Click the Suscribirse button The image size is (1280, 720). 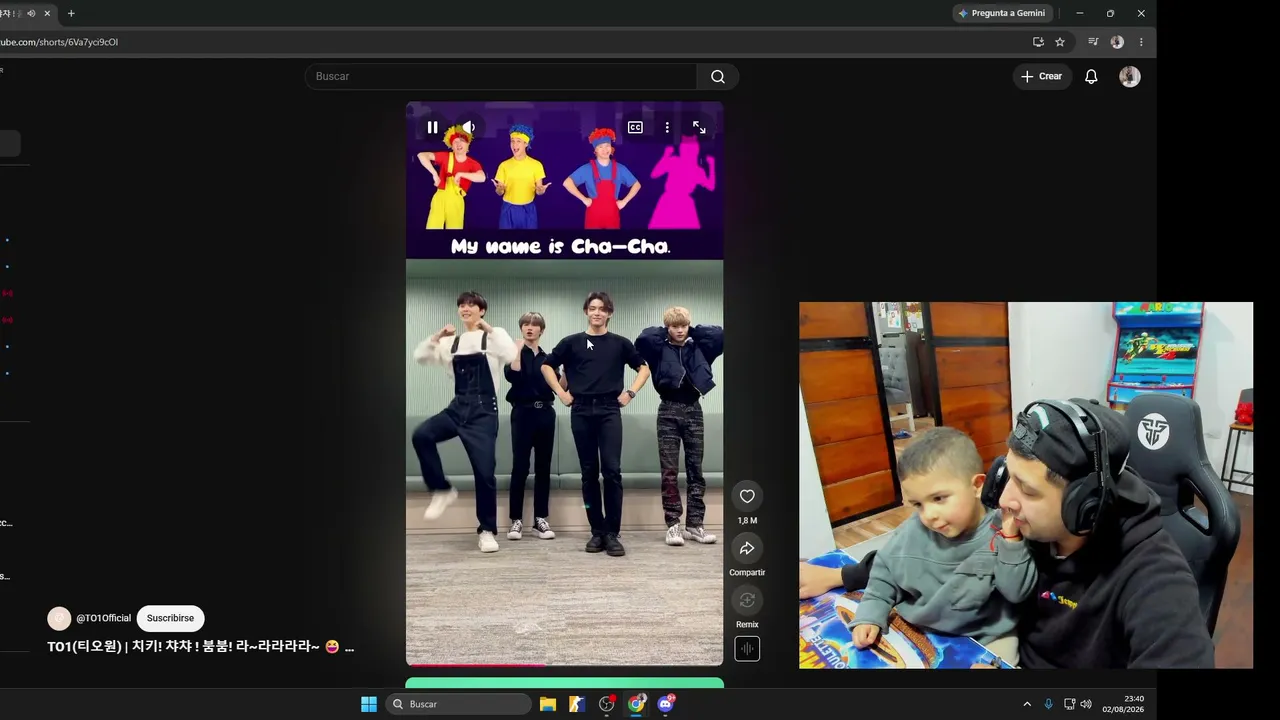coord(170,618)
